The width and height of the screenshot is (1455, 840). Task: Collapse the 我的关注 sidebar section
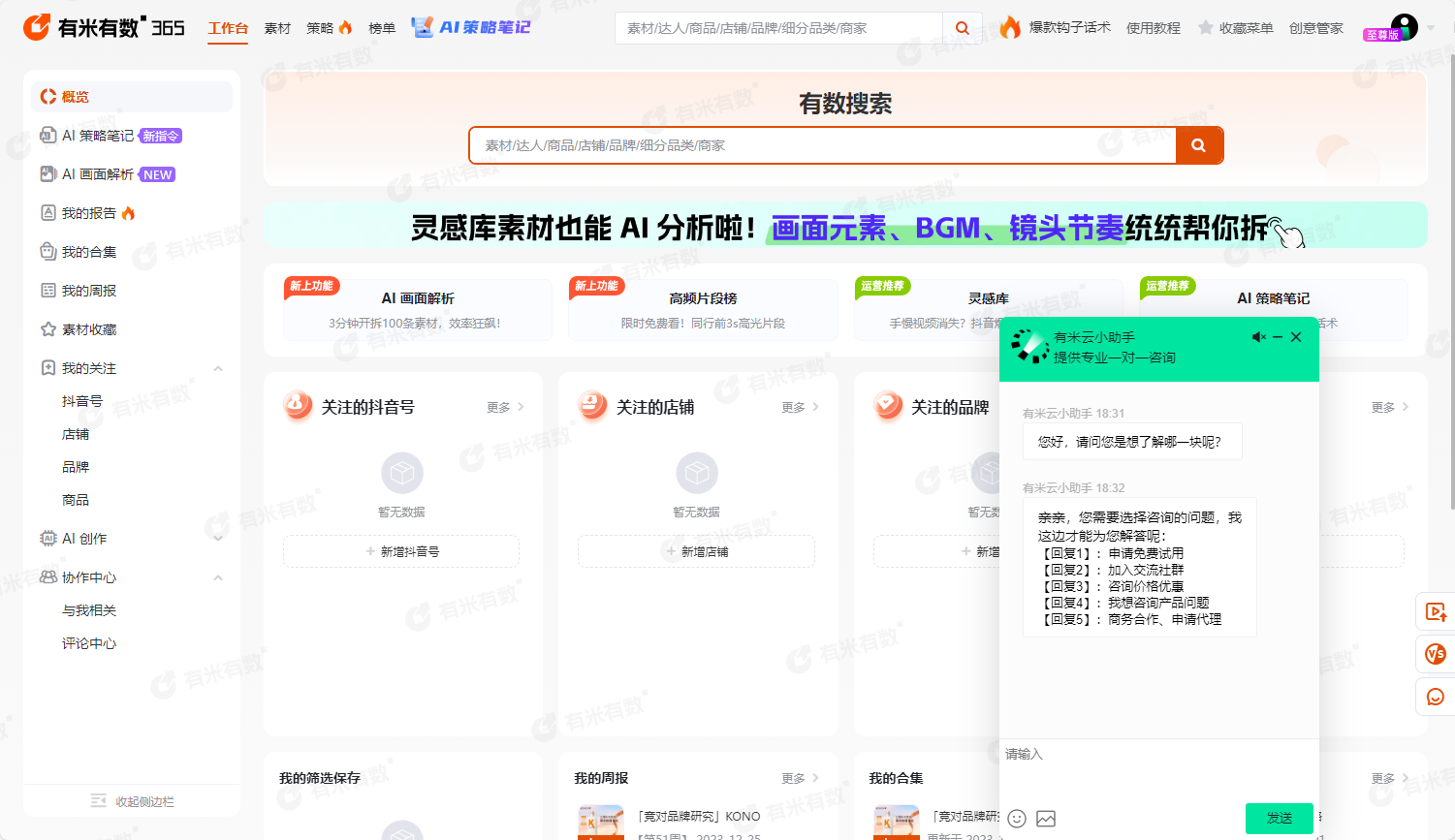coord(218,368)
